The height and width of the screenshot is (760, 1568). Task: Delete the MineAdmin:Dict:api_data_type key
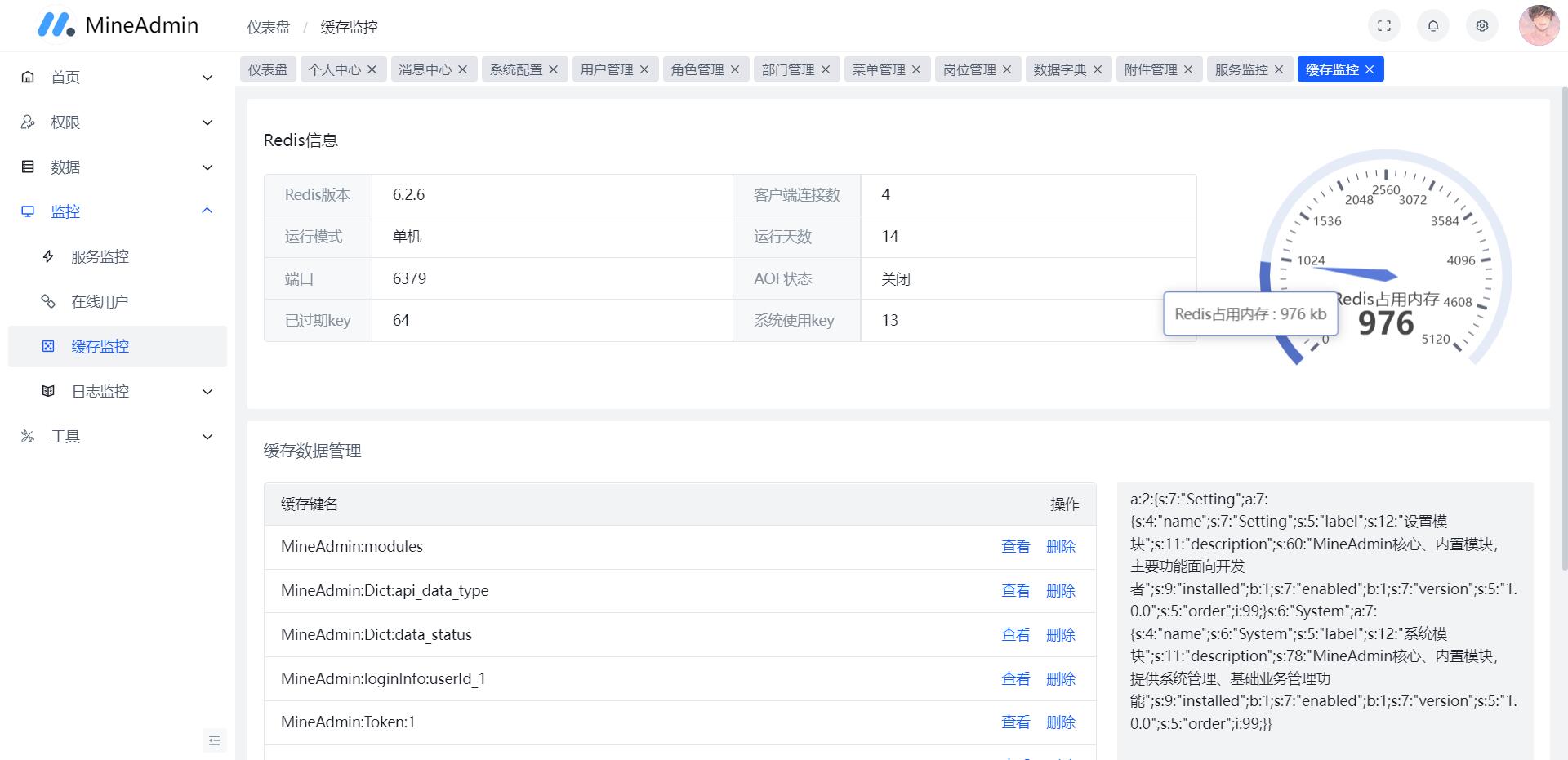[1061, 591]
